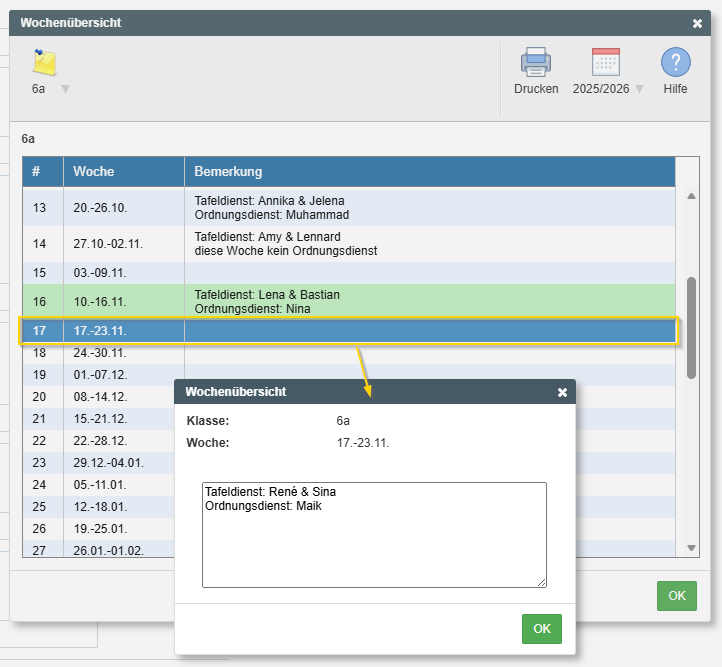Image resolution: width=722 pixels, height=667 pixels.
Task: Click the yellow sticky note class icon
Action: [44, 63]
